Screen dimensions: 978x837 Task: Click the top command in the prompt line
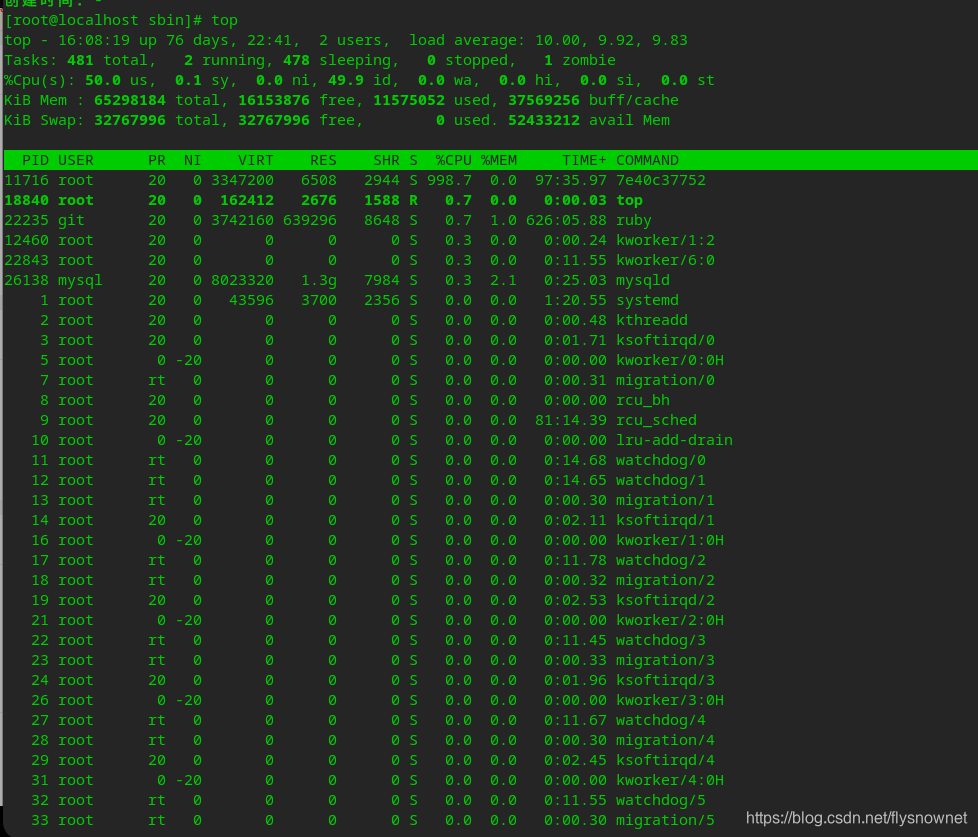[225, 21]
